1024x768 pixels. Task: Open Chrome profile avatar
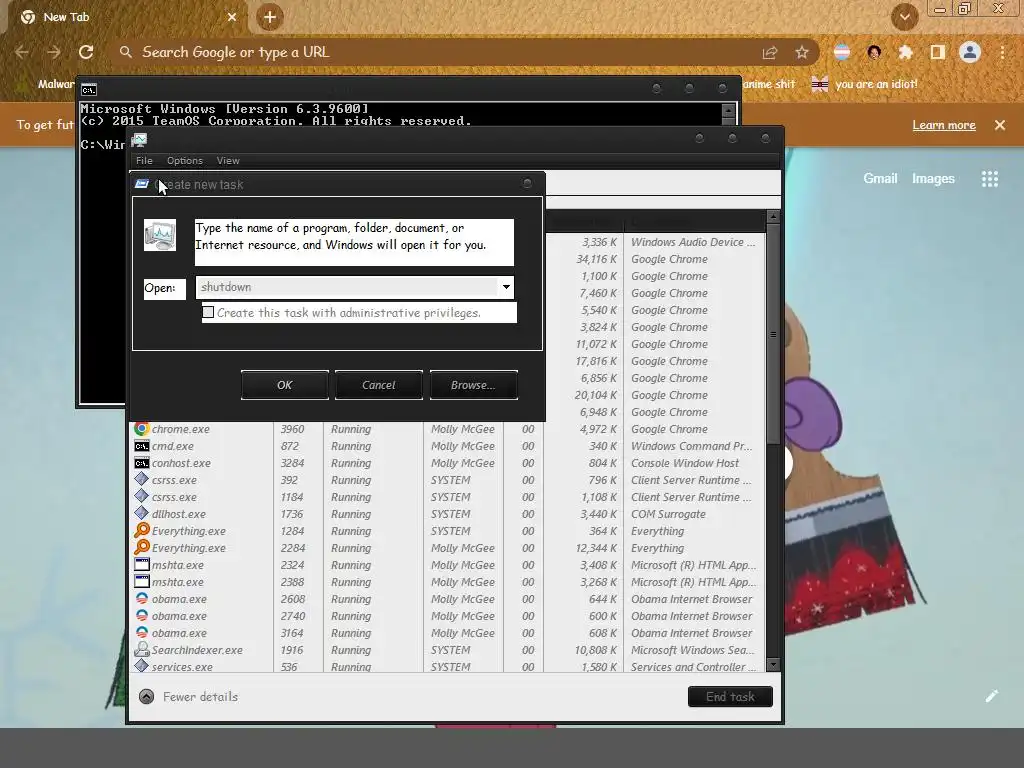coord(970,52)
